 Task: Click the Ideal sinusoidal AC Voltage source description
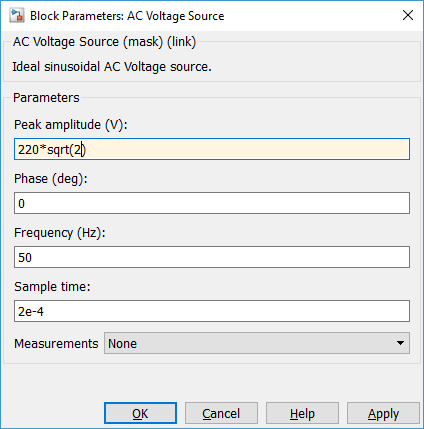112,67
